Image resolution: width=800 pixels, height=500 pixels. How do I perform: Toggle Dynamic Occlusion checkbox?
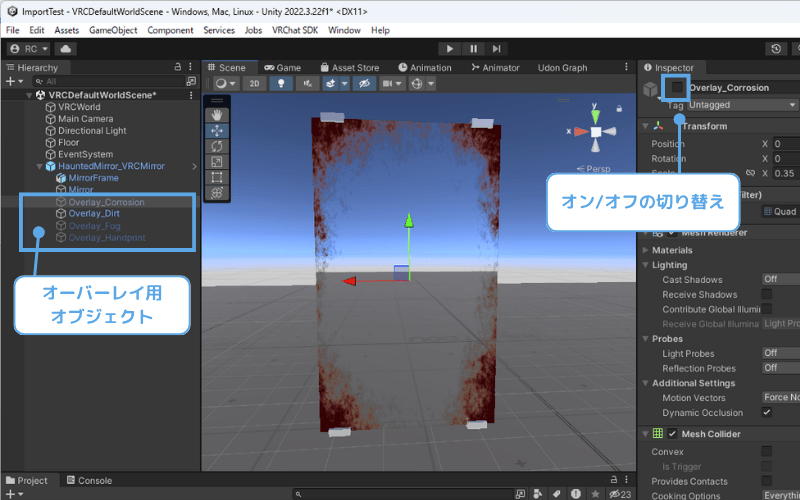click(766, 412)
